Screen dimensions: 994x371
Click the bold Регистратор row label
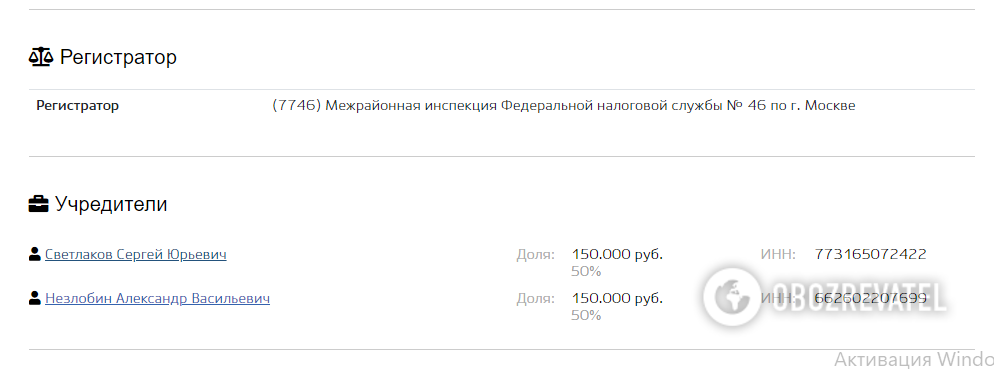pyautogui.click(x=77, y=106)
